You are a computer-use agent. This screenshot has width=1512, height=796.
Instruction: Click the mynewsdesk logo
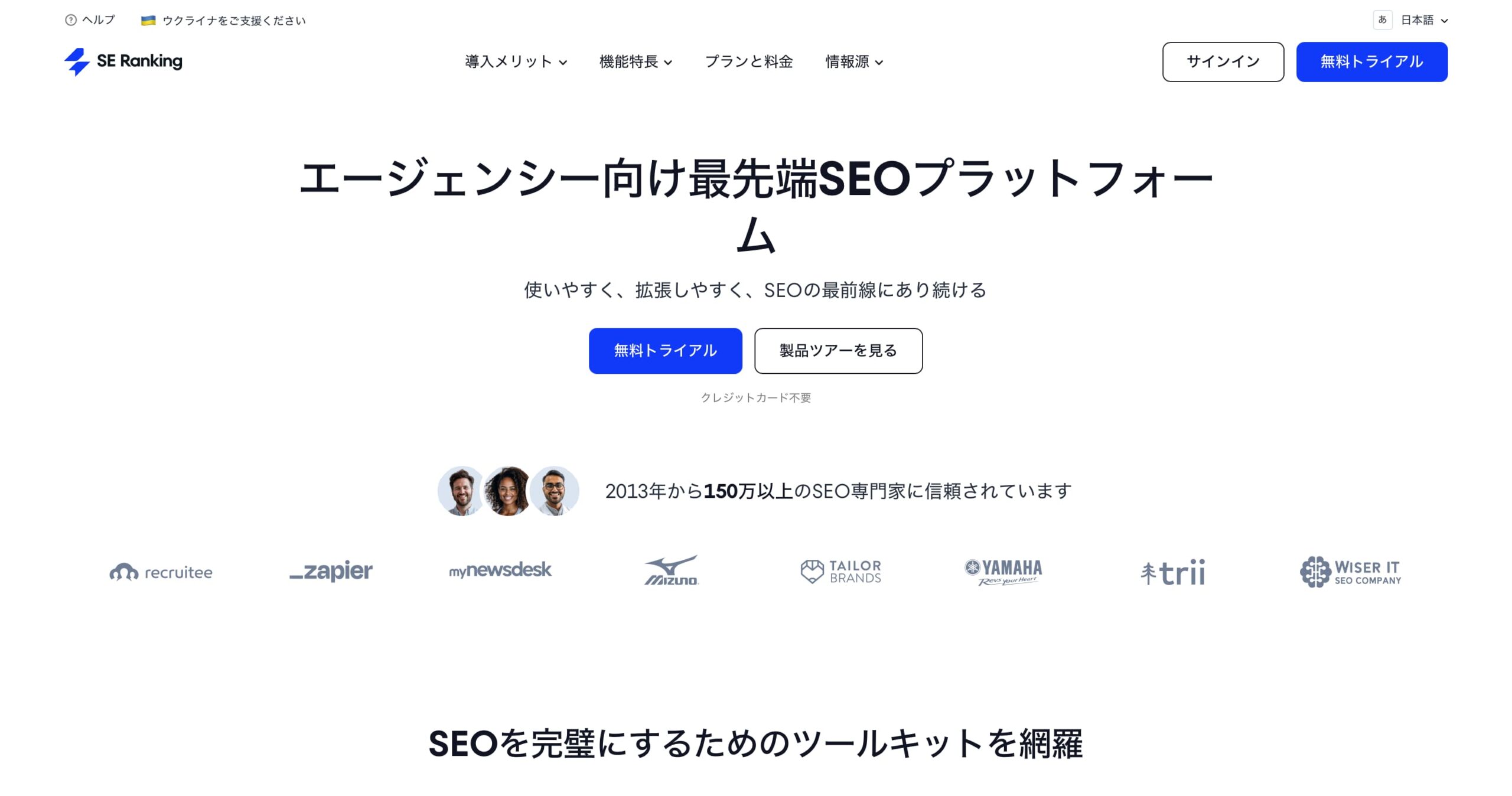pyautogui.click(x=500, y=570)
